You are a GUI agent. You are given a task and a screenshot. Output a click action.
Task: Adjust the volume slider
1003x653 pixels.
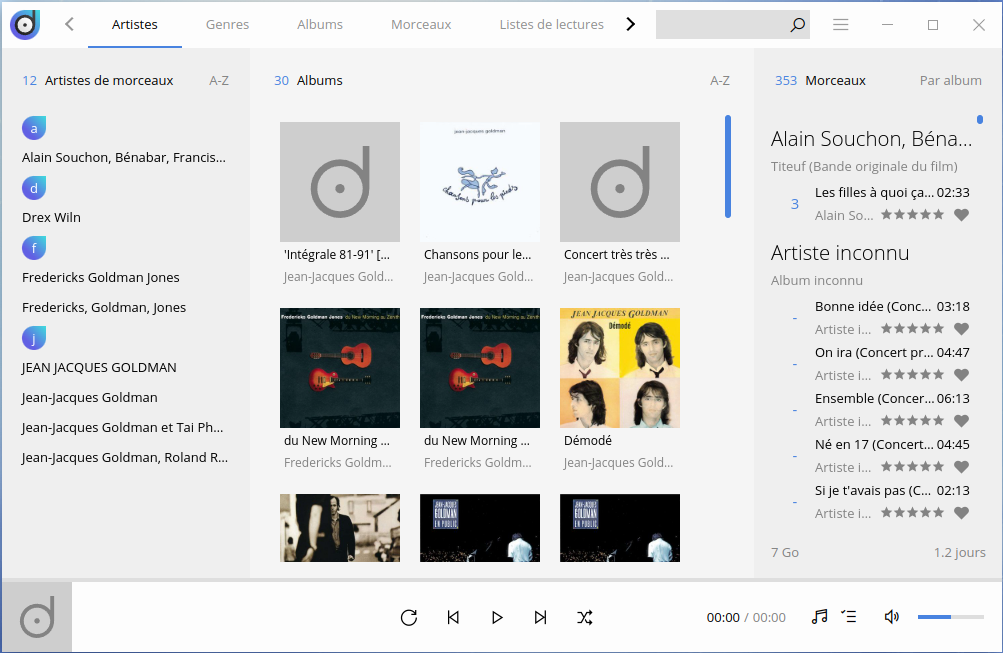coord(950,617)
